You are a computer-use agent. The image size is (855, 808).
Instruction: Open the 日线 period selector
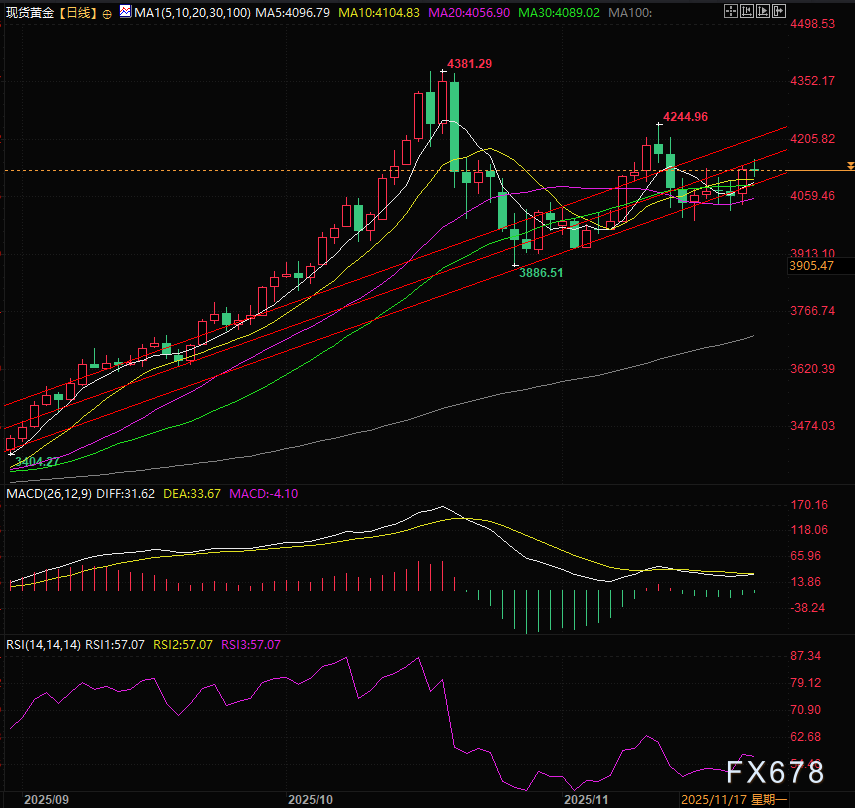coord(77,13)
